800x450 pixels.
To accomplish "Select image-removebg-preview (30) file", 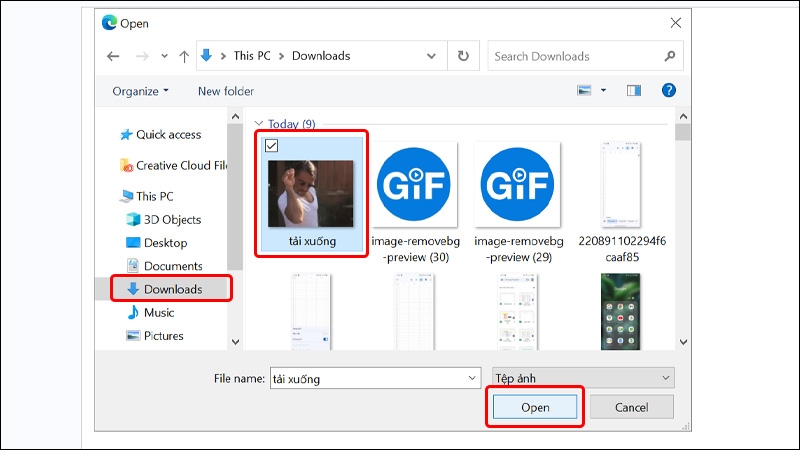I will click(x=415, y=202).
